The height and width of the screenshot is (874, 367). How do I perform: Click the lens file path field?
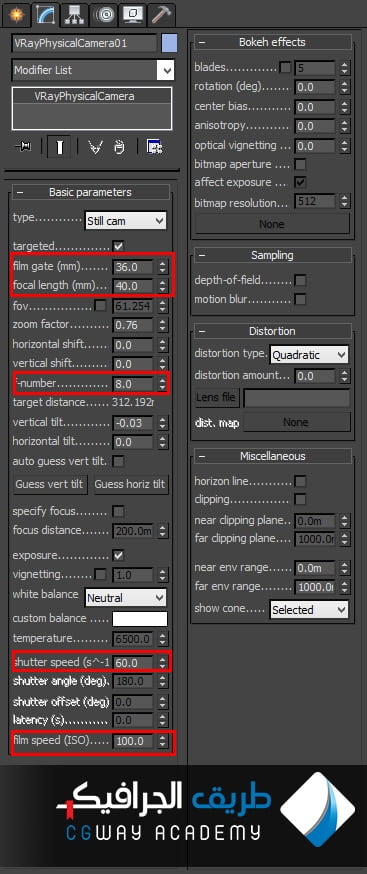pyautogui.click(x=297, y=398)
